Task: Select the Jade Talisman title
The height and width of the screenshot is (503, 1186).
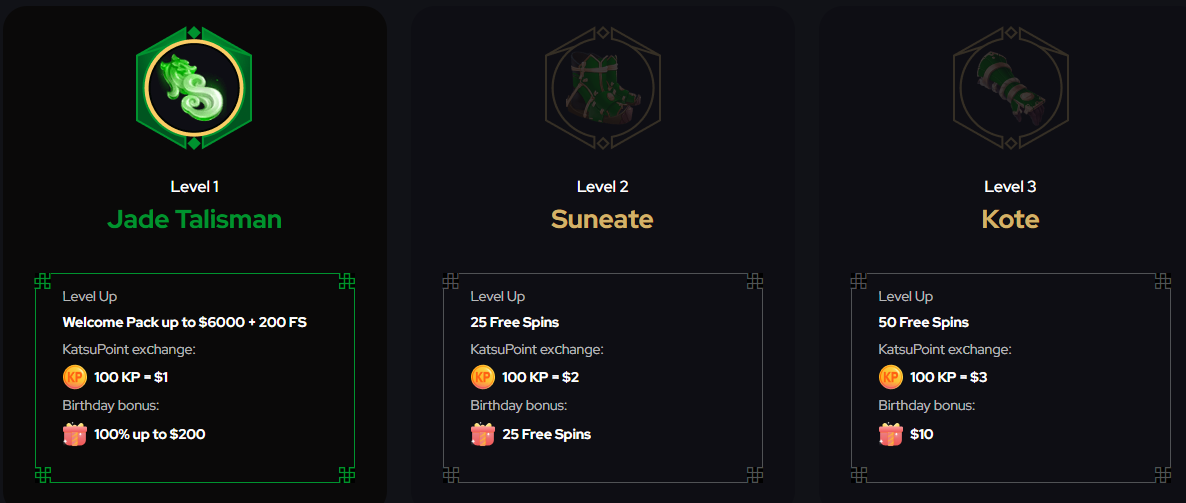Action: [x=194, y=219]
